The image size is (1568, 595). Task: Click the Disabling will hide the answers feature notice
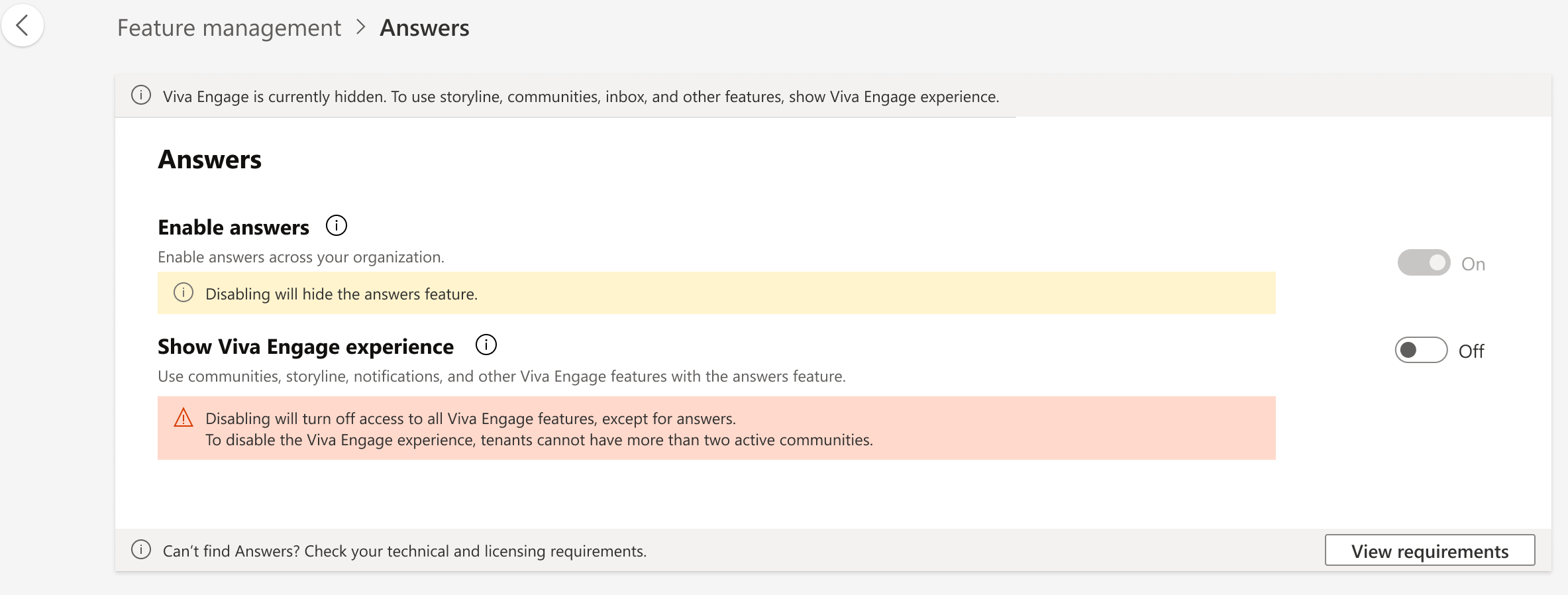click(717, 293)
